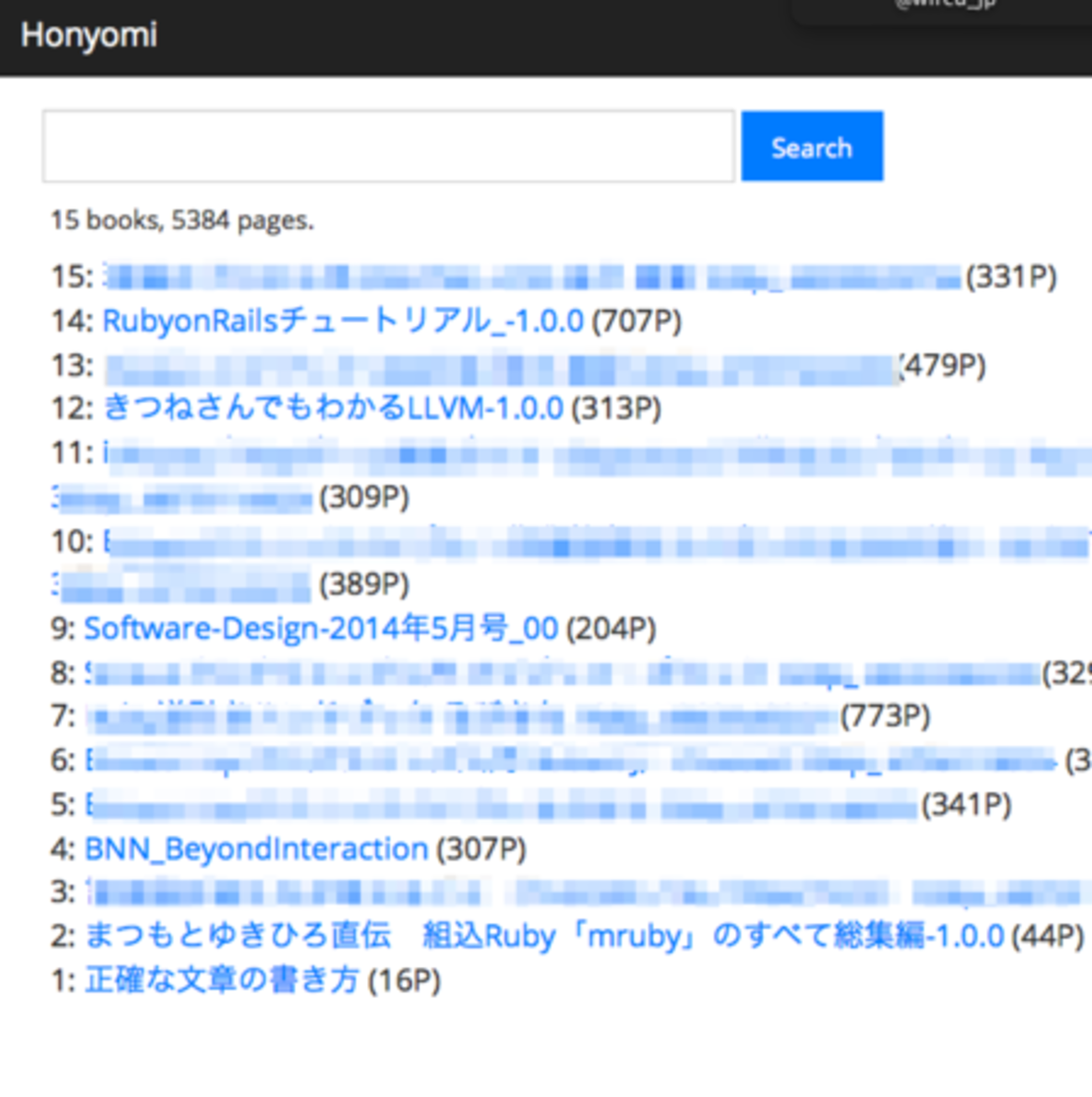Click the "(707P)" page count
The height and width of the screenshot is (1097, 1092).
(637, 321)
